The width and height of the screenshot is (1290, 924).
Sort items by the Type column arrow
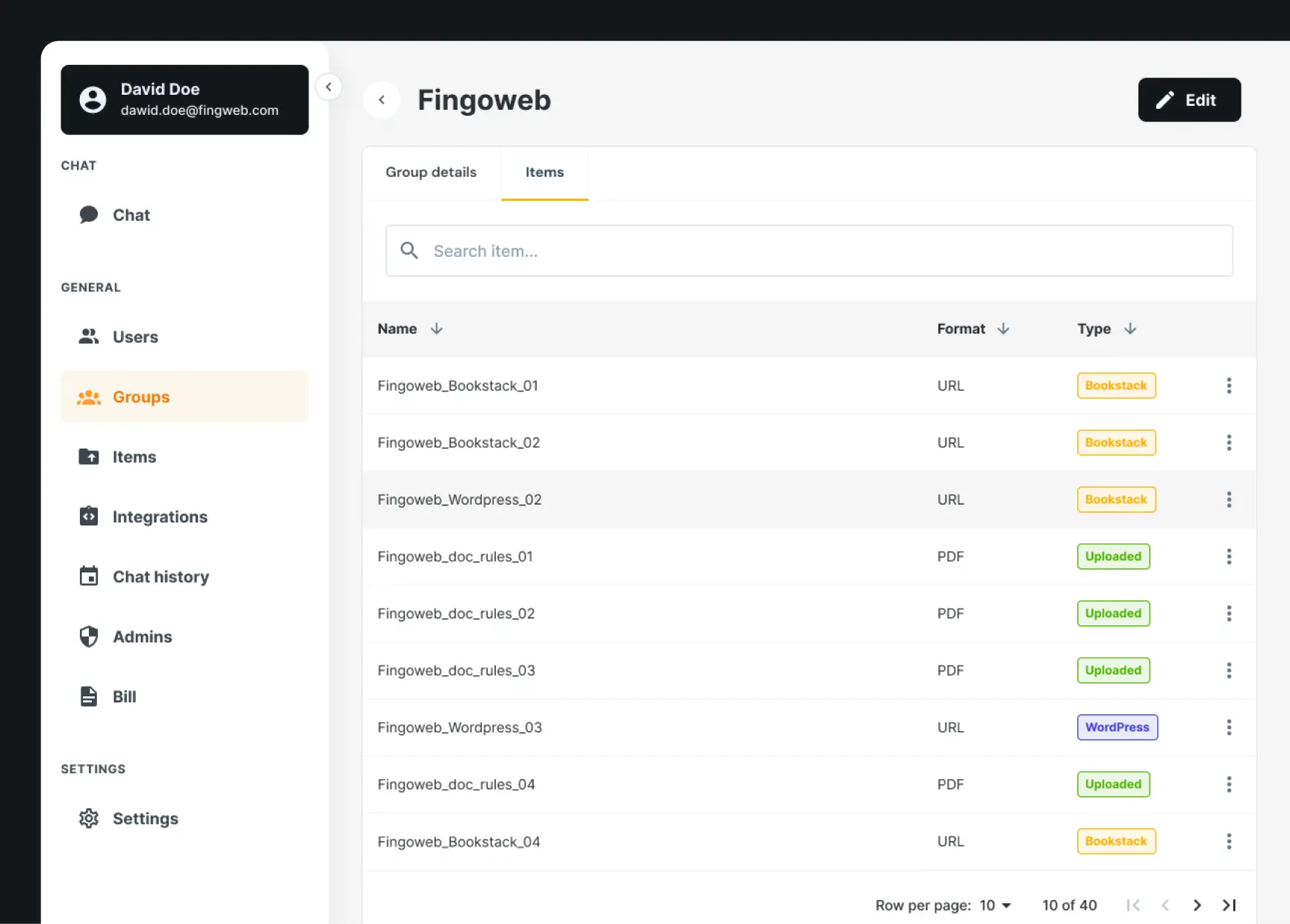[x=1130, y=328]
